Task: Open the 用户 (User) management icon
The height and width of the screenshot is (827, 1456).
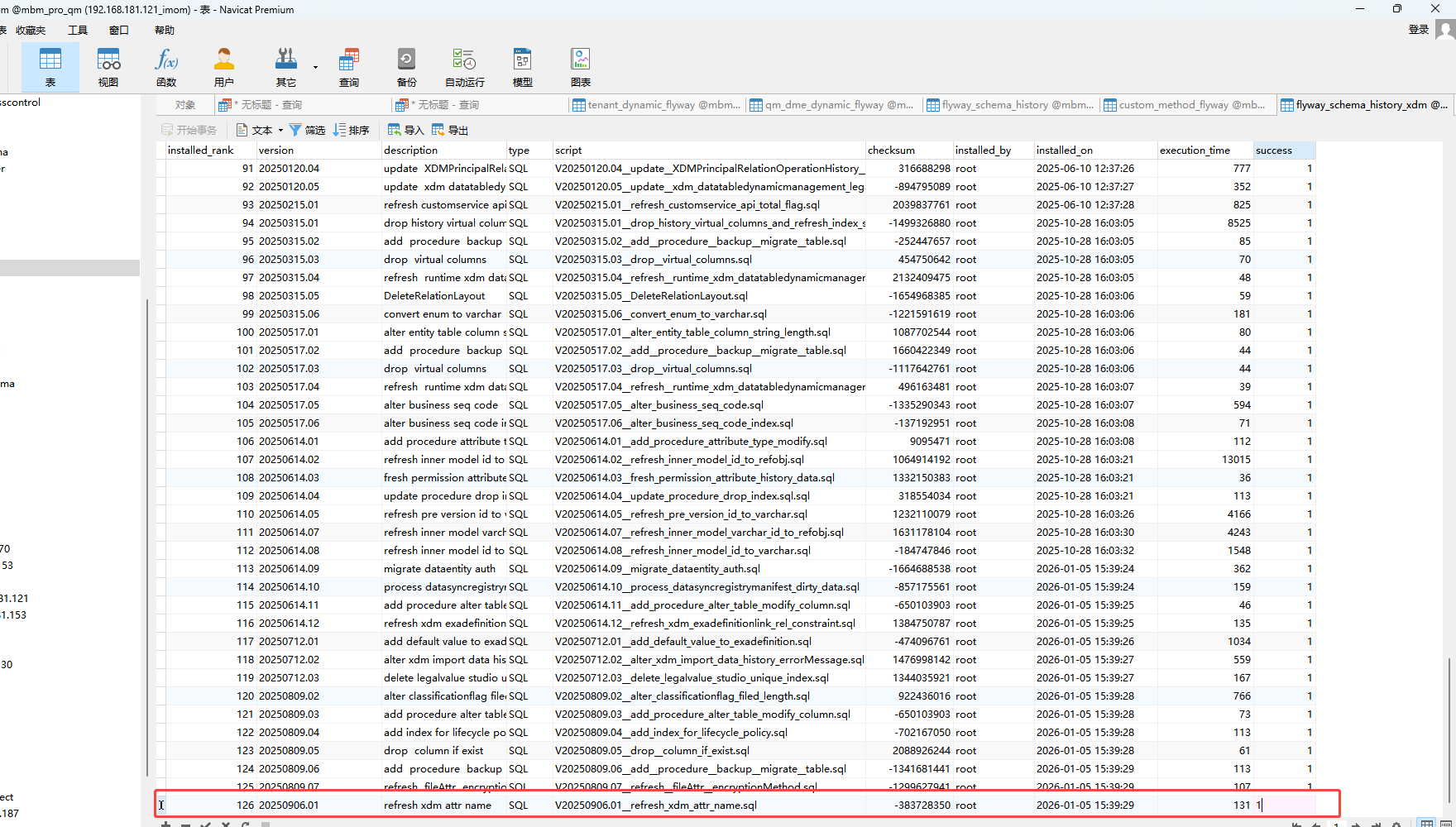Action: (x=223, y=67)
